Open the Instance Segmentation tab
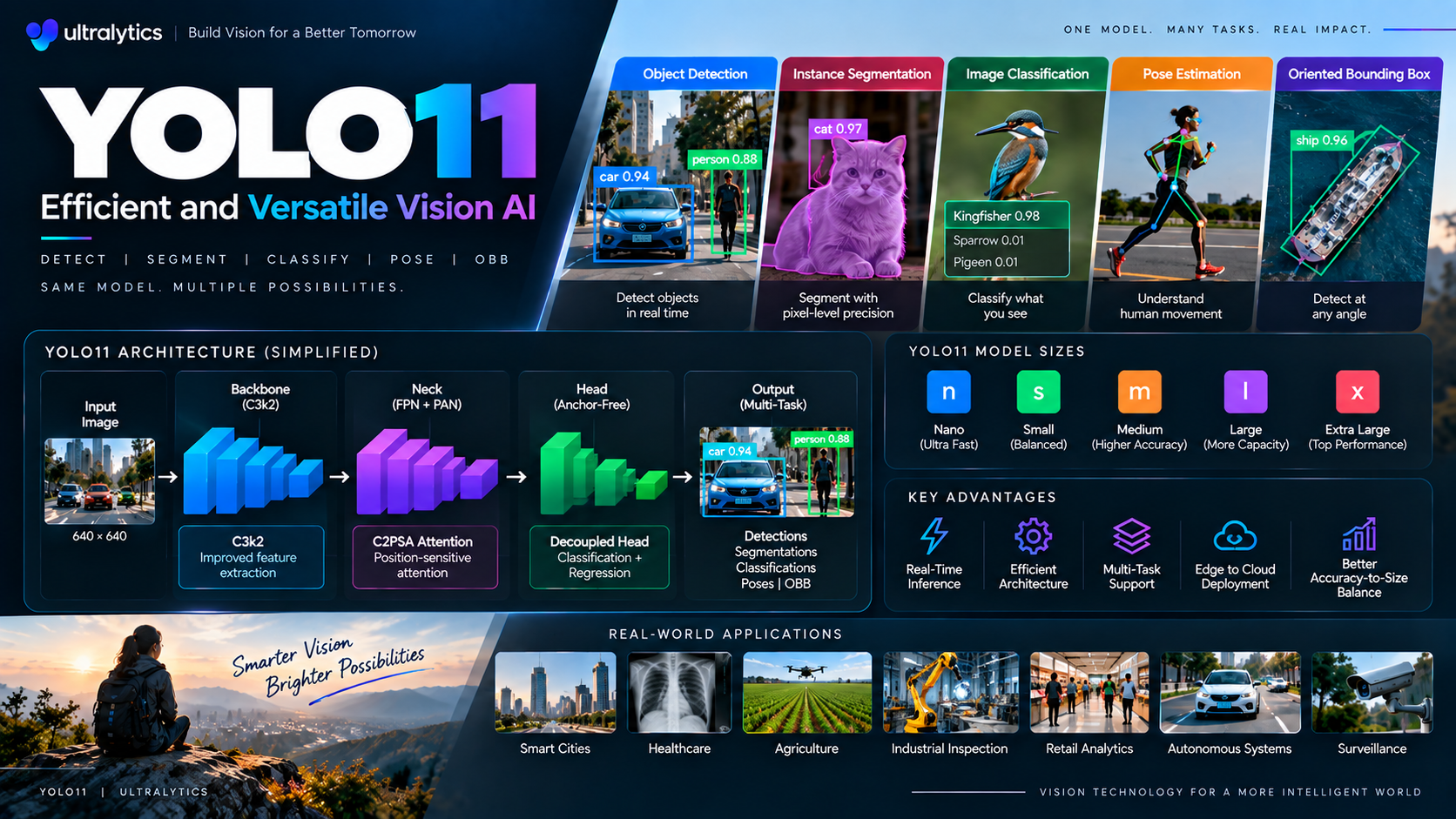This screenshot has height=819, width=1456. pyautogui.click(x=862, y=74)
